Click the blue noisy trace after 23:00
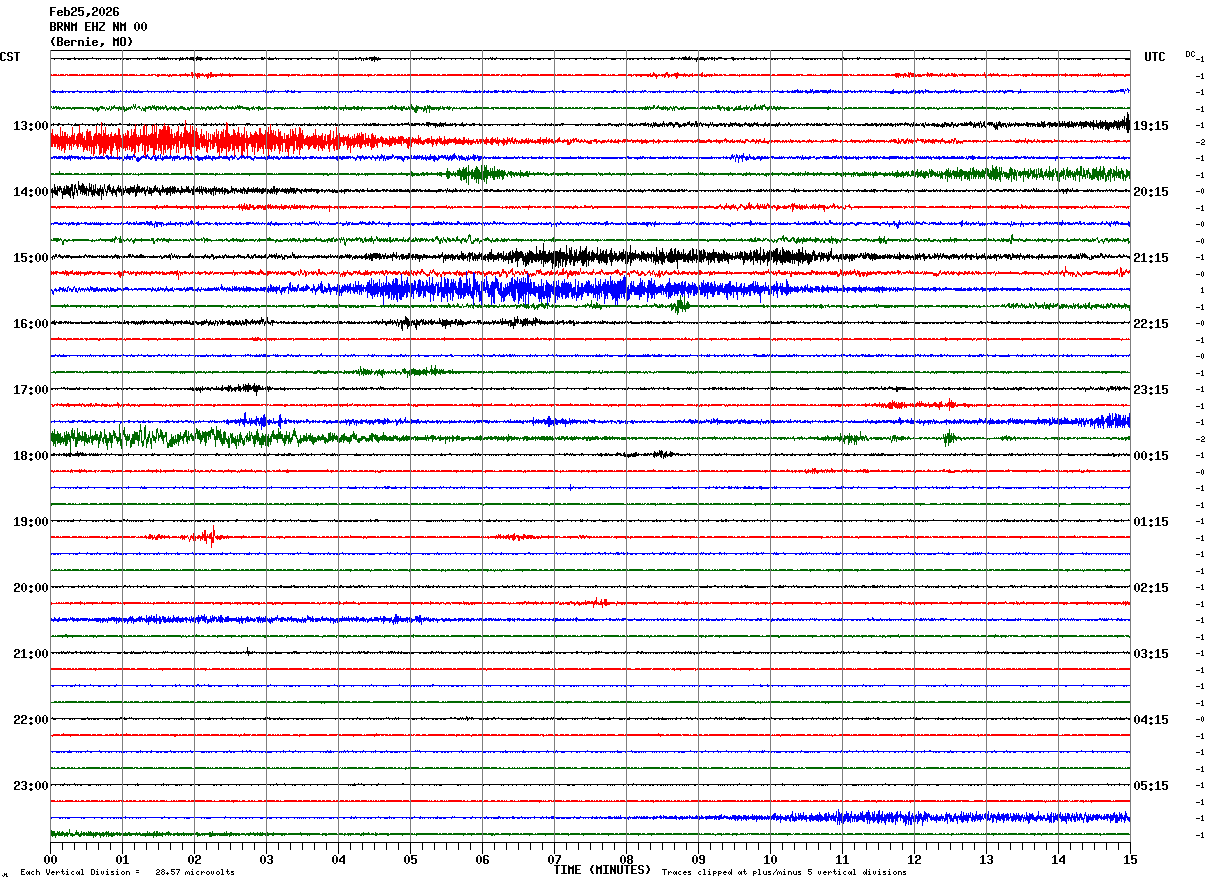Screen dimensions: 1210x886 (x=590, y=818)
